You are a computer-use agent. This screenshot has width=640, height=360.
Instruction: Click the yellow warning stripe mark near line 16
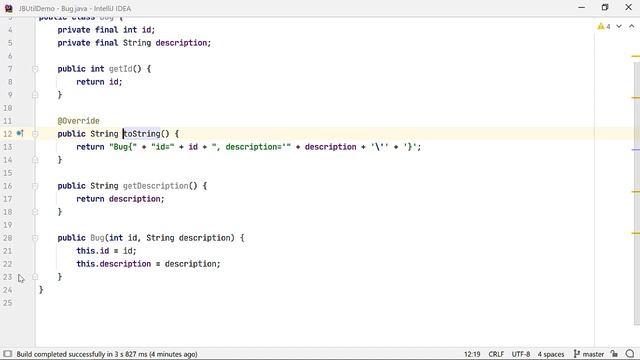click(x=636, y=191)
